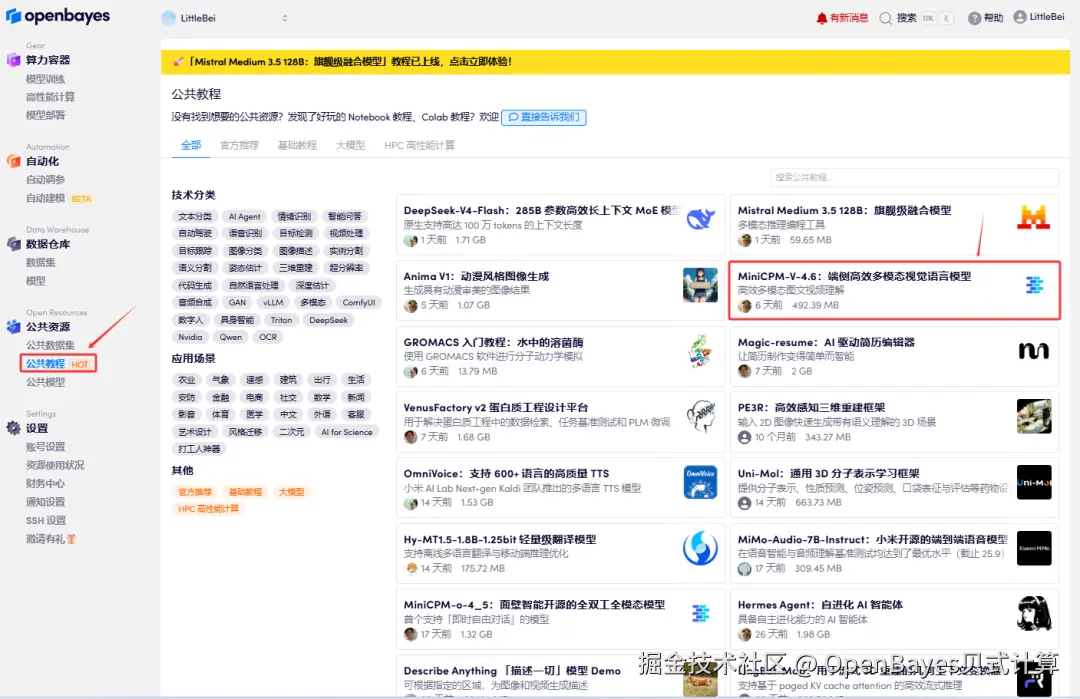The height and width of the screenshot is (699, 1080).
Task: Click the DeepSeek whale logo thumbnail
Action: (700, 220)
